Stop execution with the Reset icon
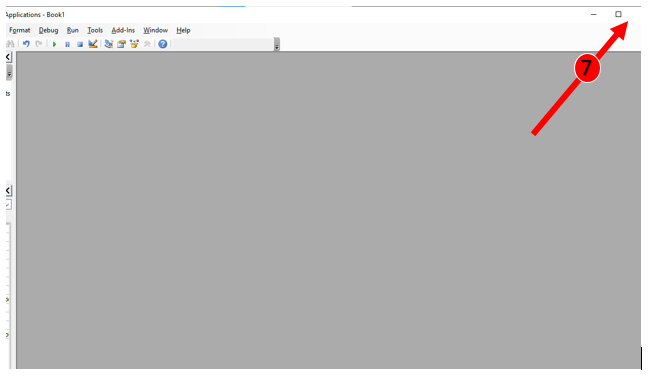 pos(80,44)
